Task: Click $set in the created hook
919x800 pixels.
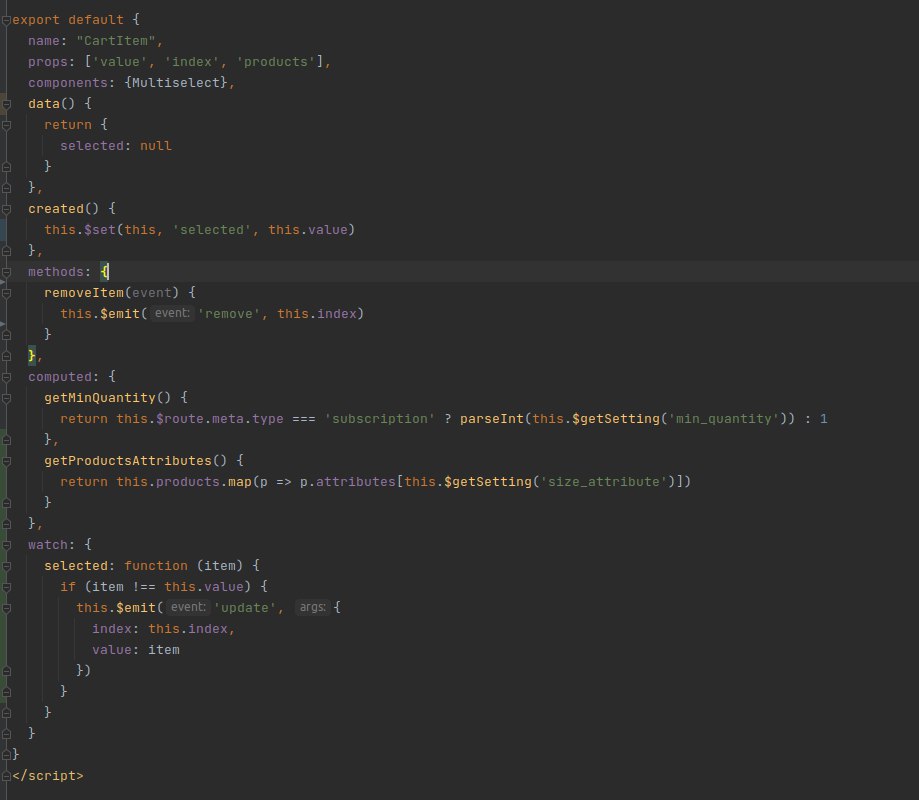Action: pos(100,230)
